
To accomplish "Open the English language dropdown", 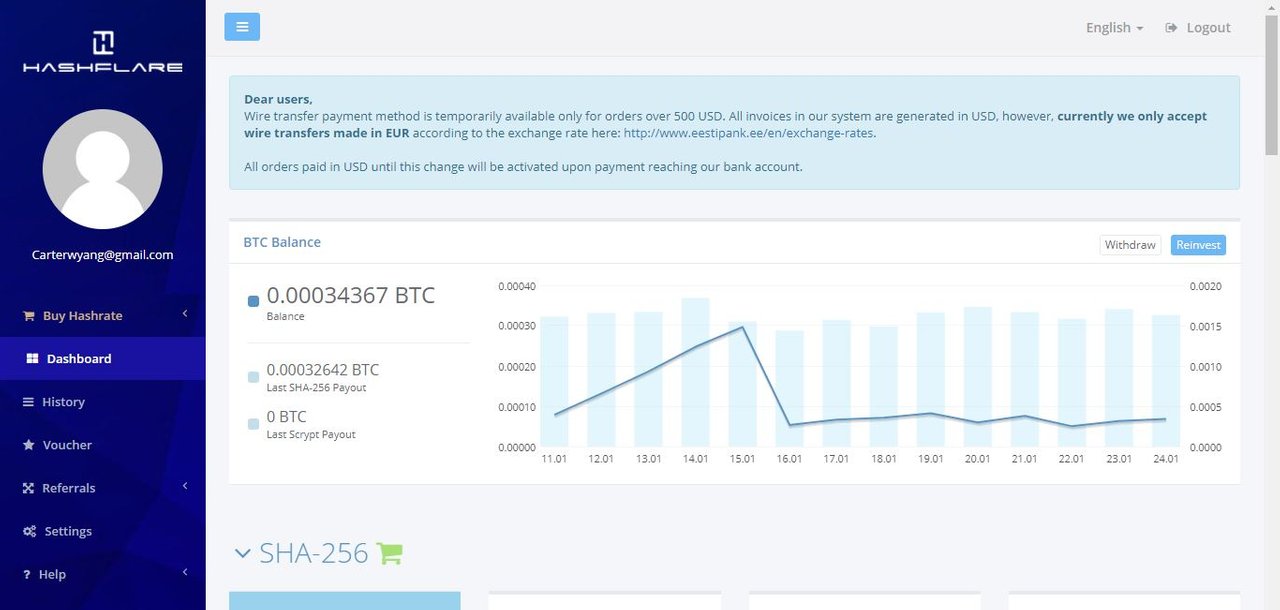I will click(x=1114, y=28).
